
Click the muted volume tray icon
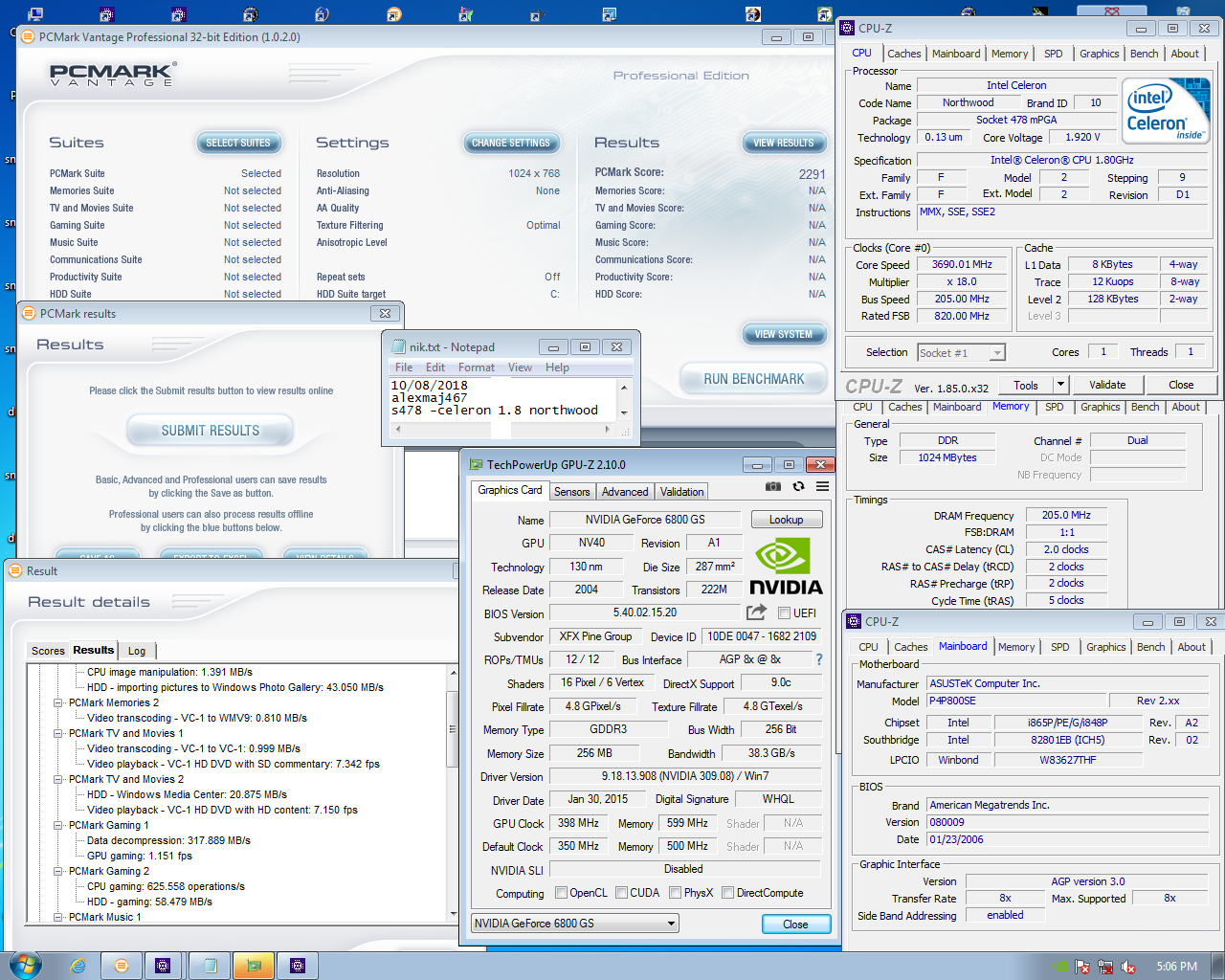pyautogui.click(x=1128, y=967)
